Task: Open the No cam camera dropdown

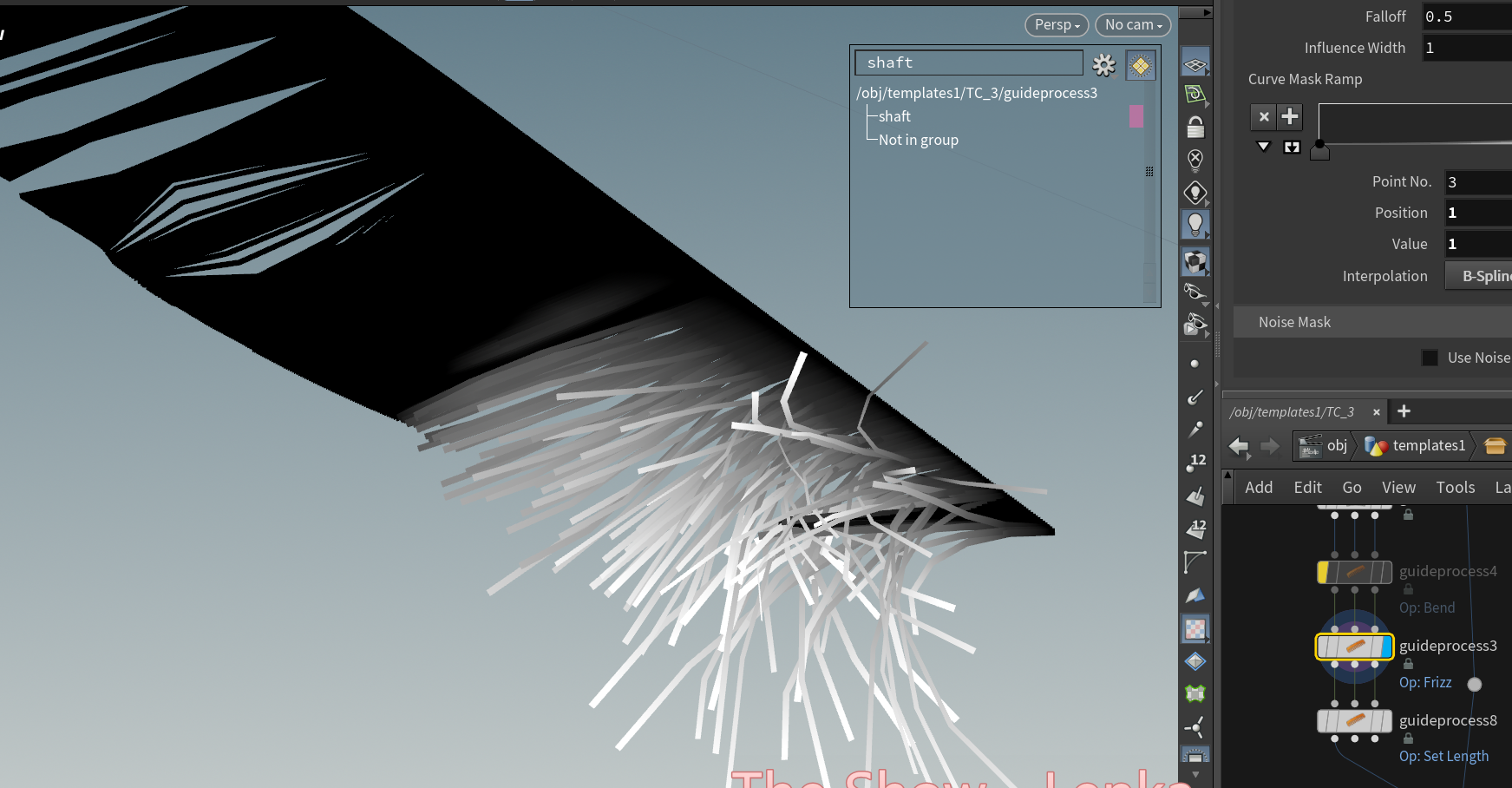Action: coord(1132,25)
